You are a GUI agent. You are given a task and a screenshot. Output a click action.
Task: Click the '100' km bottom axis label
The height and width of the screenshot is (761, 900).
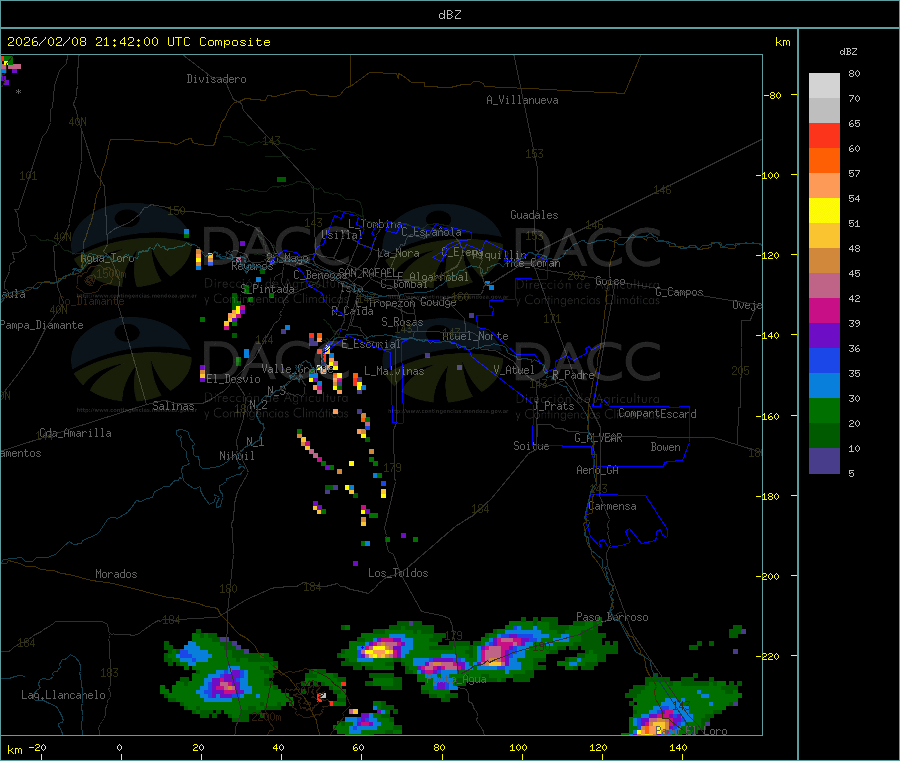pyautogui.click(x=518, y=747)
